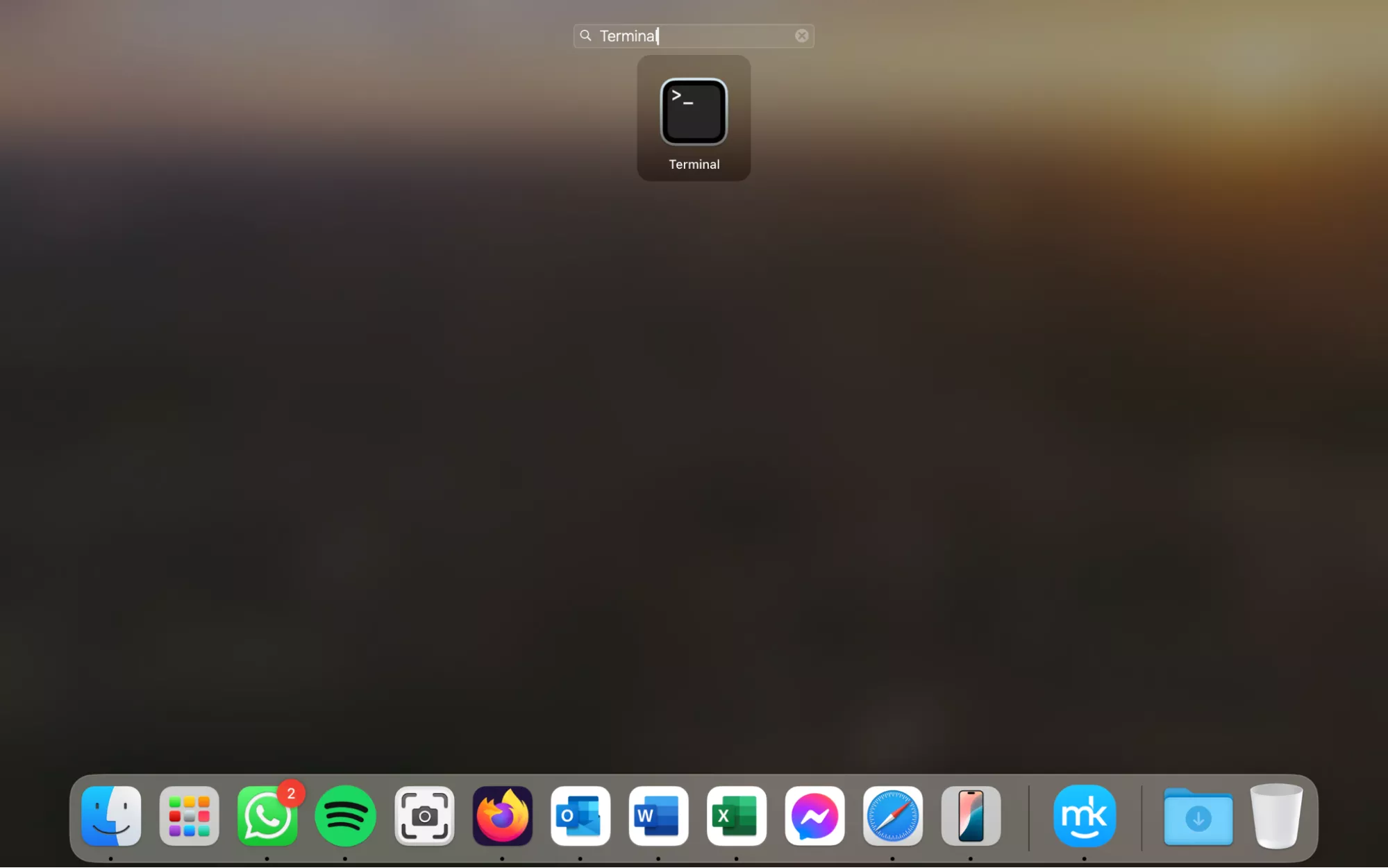Clear the Launchpad search text
The image size is (1388, 868).
[x=801, y=35]
